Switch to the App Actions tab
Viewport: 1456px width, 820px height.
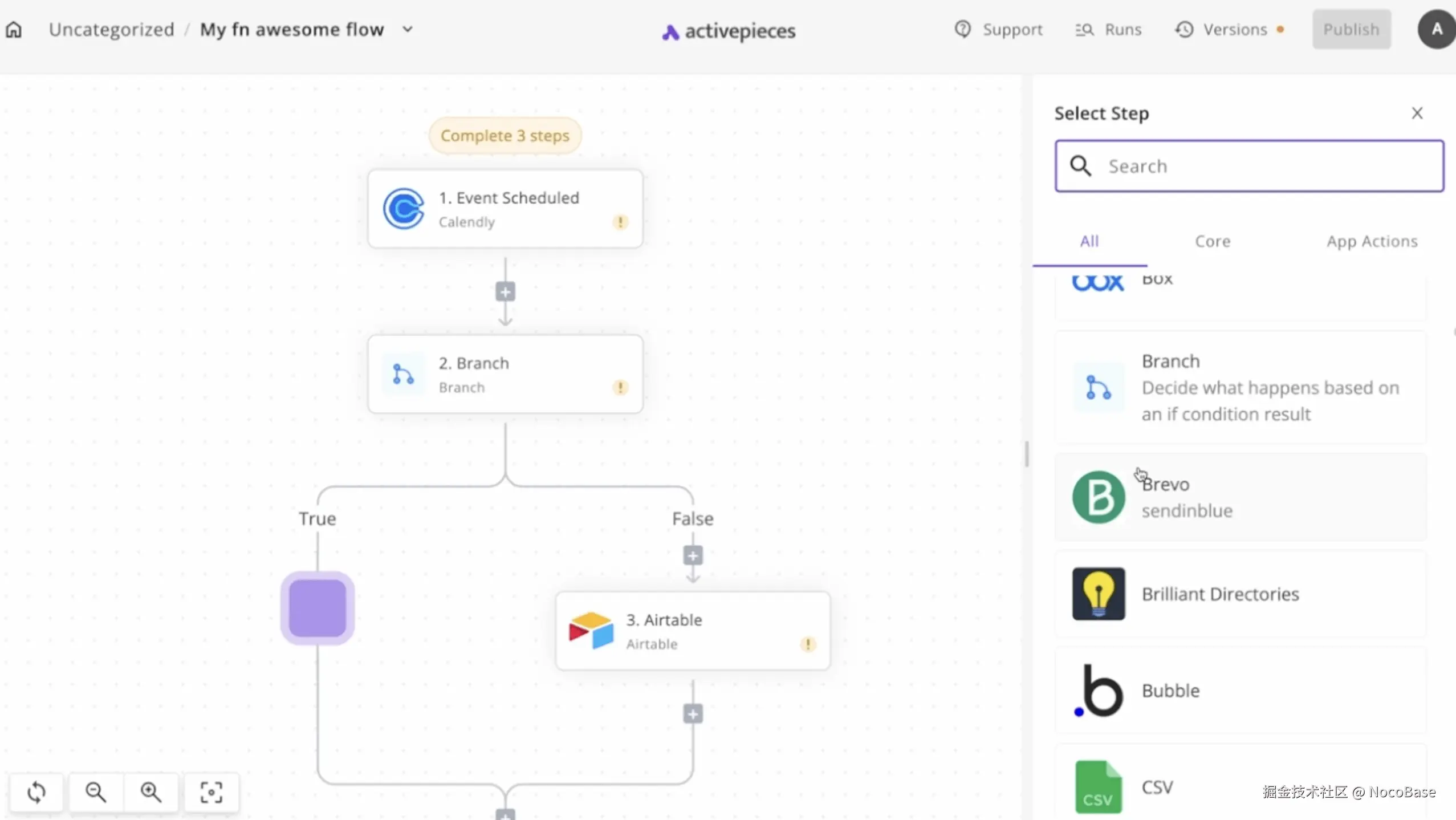1372,241
